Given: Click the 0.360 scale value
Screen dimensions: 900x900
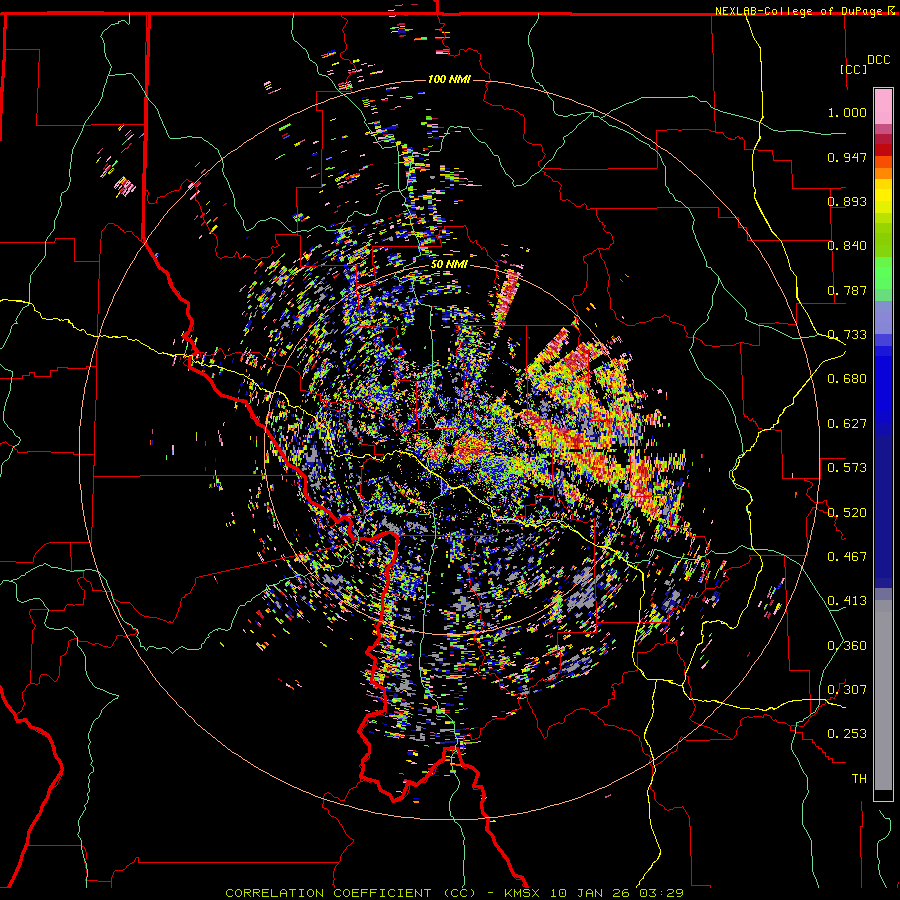Looking at the screenshot, I should tap(847, 646).
